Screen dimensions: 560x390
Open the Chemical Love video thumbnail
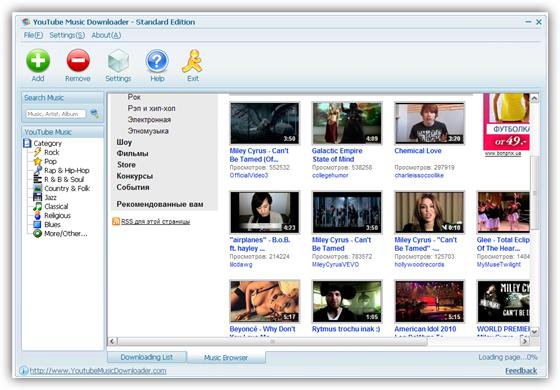point(429,123)
